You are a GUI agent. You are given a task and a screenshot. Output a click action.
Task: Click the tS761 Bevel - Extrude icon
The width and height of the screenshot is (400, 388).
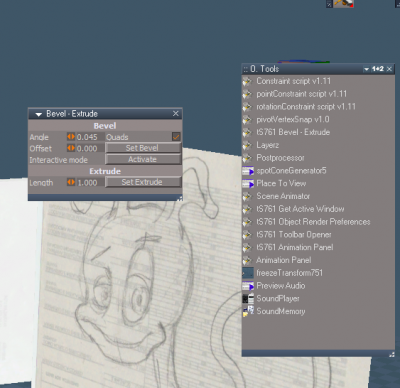pyautogui.click(x=247, y=132)
